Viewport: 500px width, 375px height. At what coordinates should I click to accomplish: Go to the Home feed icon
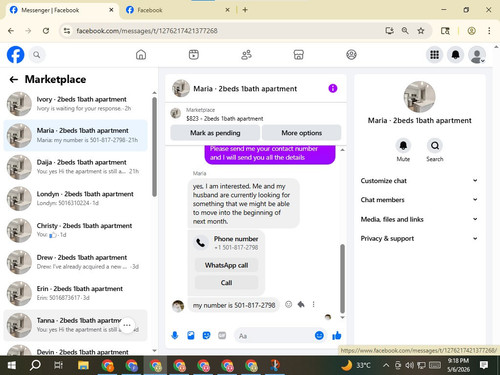[x=141, y=55]
